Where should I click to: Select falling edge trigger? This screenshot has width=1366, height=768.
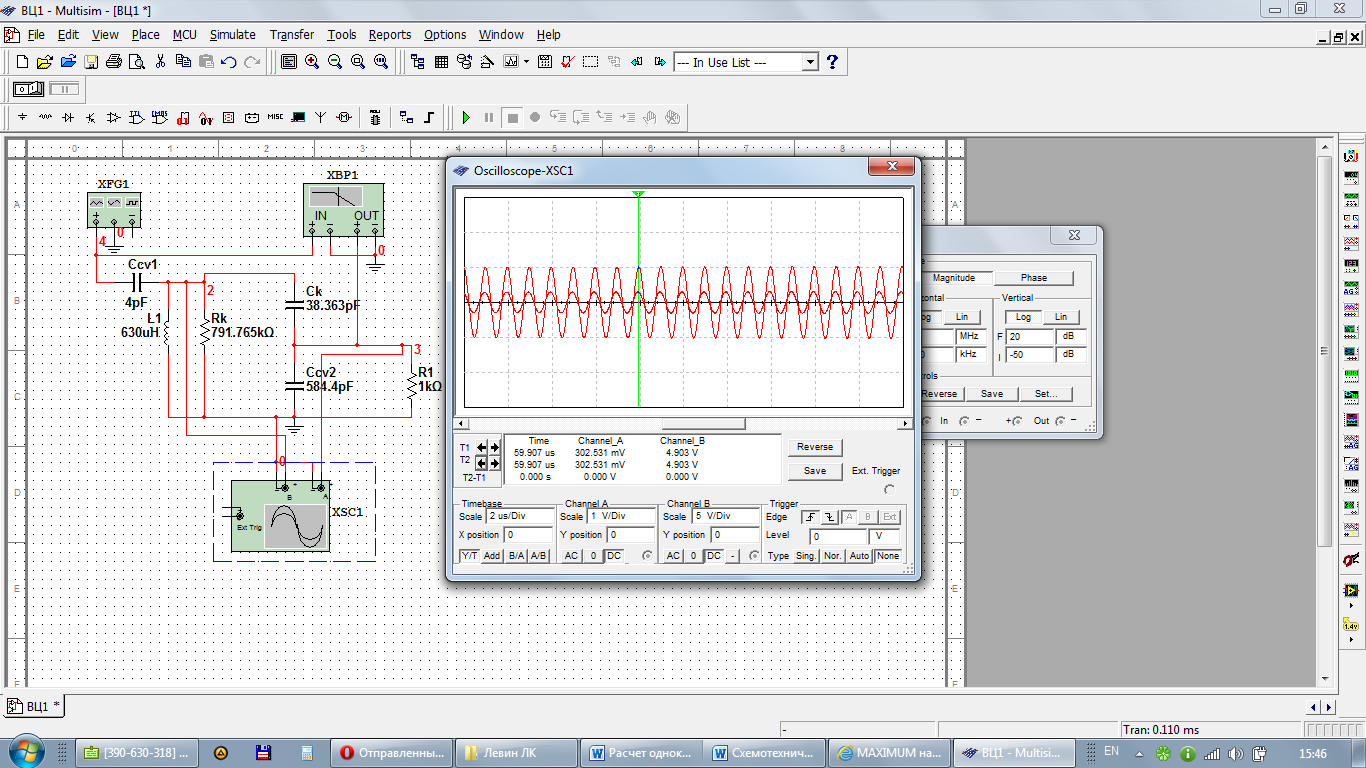(x=829, y=517)
